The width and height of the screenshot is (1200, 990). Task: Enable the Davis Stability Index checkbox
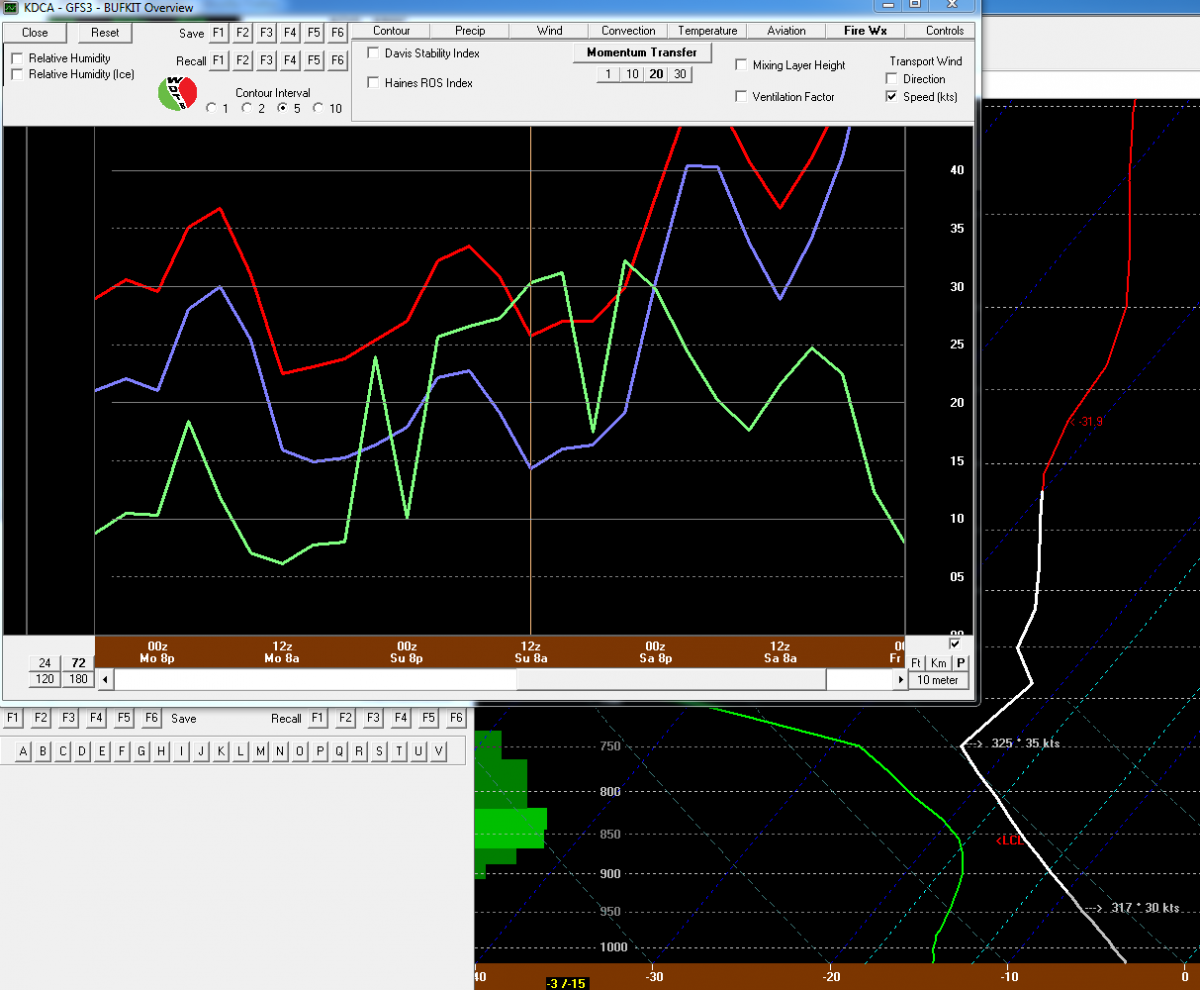[374, 53]
